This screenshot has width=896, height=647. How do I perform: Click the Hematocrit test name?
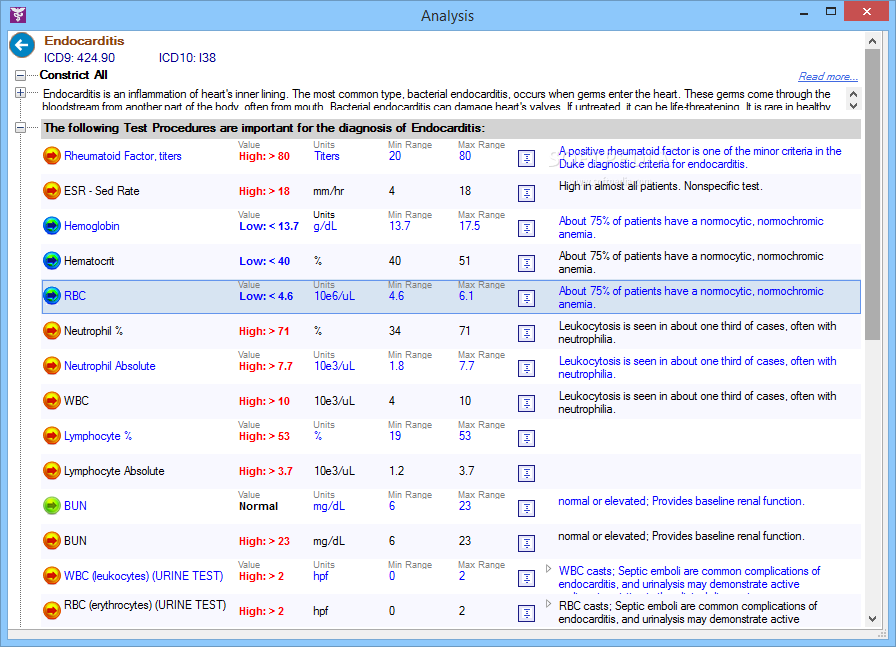[89, 261]
